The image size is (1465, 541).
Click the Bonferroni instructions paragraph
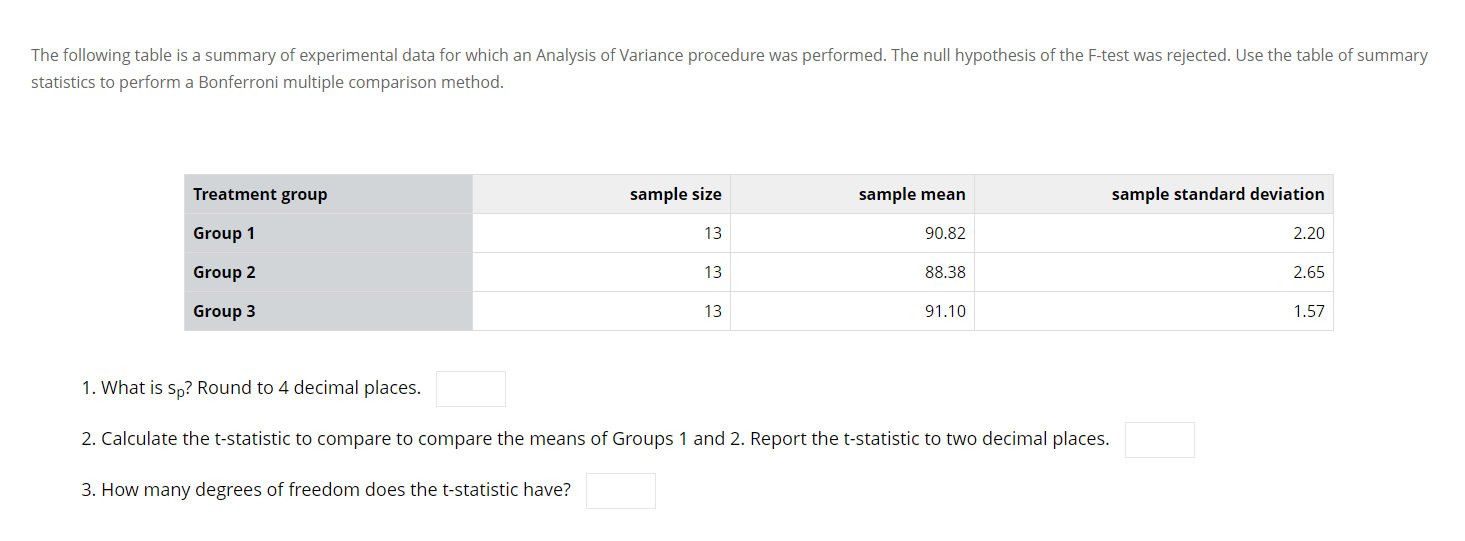coord(729,69)
